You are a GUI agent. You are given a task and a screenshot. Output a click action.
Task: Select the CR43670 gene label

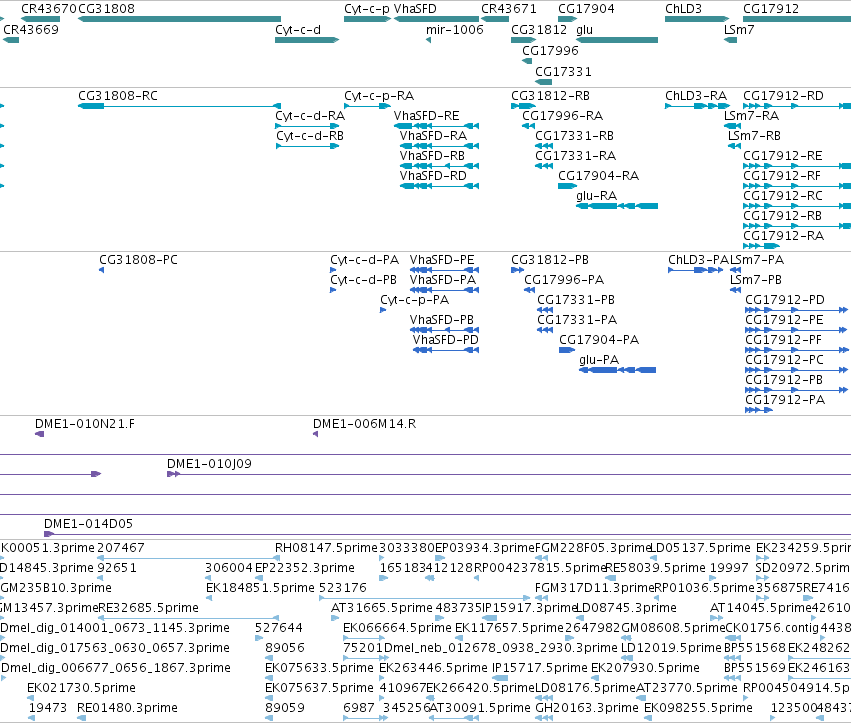(48, 9)
